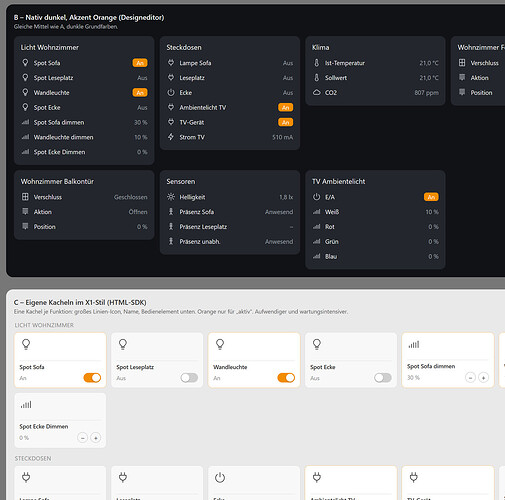Increase Spot Sofa dimmen tile with plus button

pyautogui.click(x=483, y=378)
